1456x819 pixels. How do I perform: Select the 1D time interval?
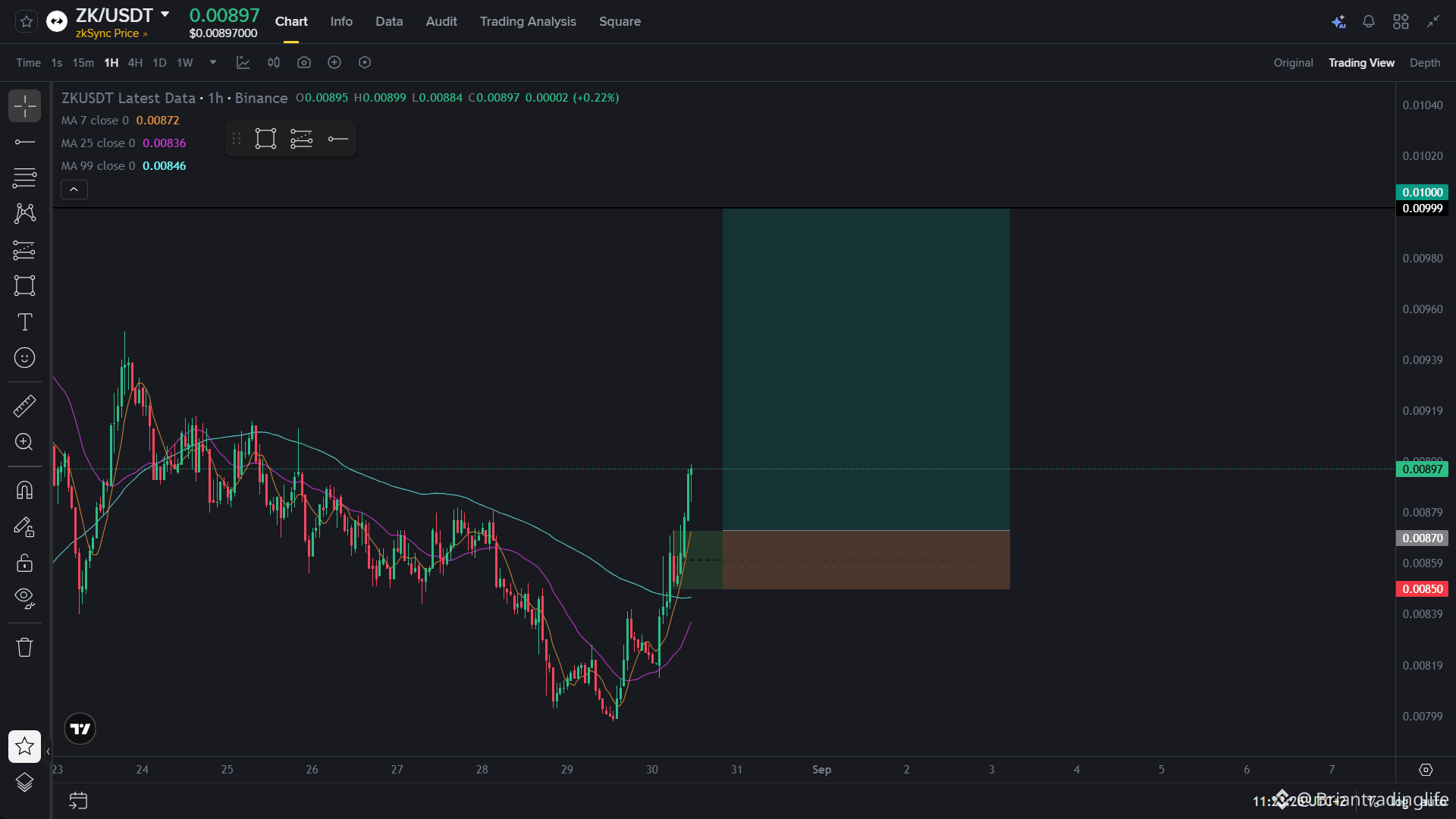pyautogui.click(x=159, y=63)
